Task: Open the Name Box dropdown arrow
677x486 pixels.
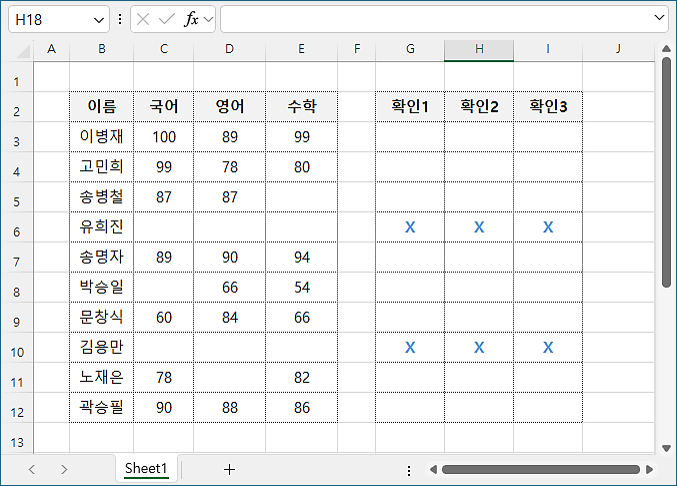Action: [x=99, y=19]
